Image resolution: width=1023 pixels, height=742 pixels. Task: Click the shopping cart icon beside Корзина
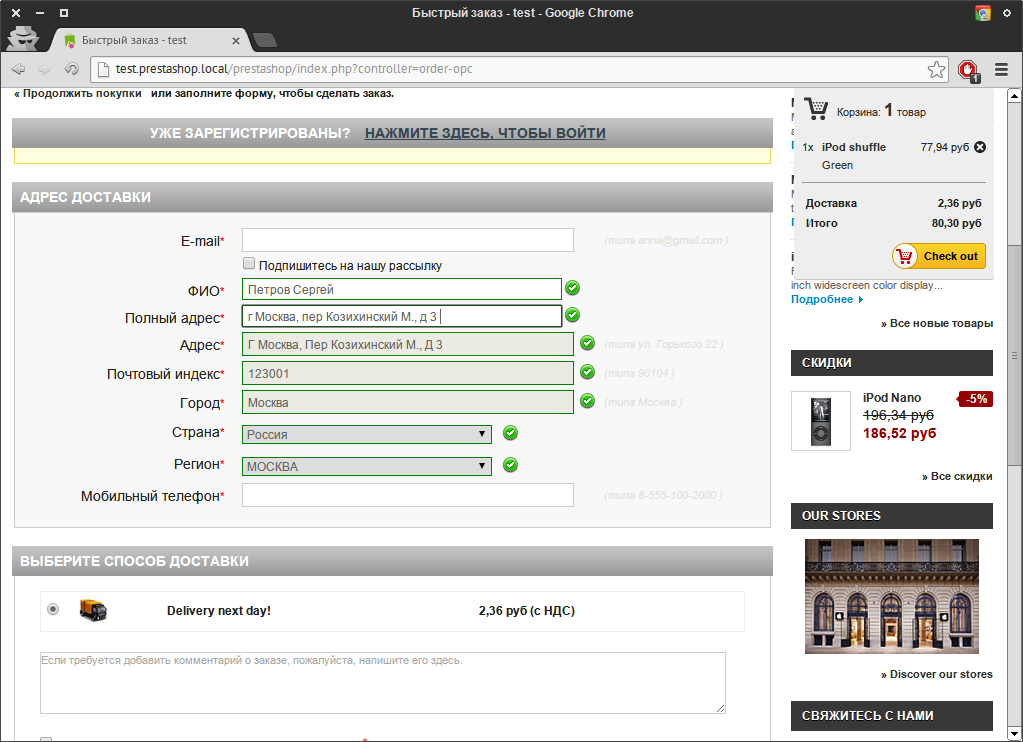coord(816,108)
